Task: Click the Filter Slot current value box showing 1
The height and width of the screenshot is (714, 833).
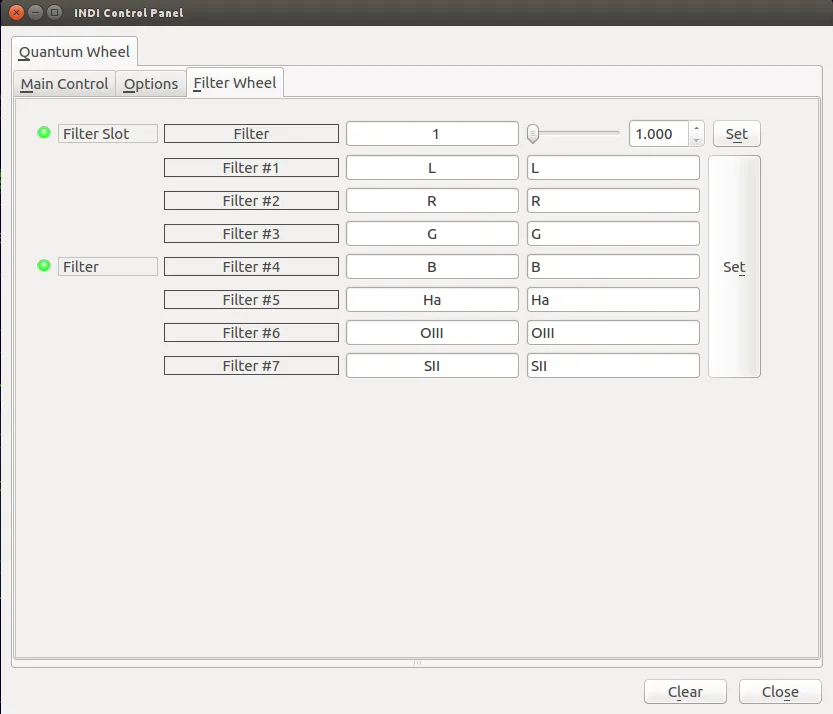Action: (432, 134)
